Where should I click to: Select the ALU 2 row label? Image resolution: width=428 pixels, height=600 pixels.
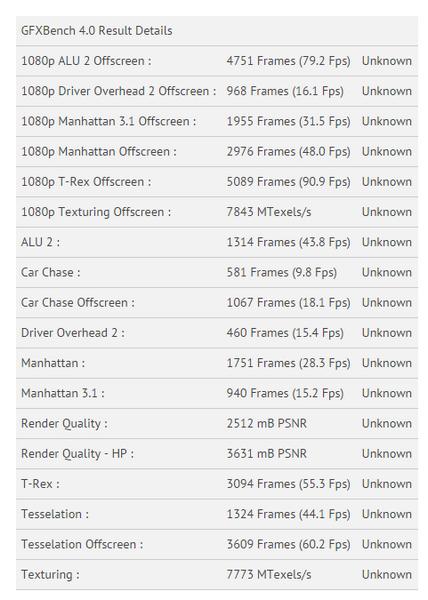click(40, 242)
